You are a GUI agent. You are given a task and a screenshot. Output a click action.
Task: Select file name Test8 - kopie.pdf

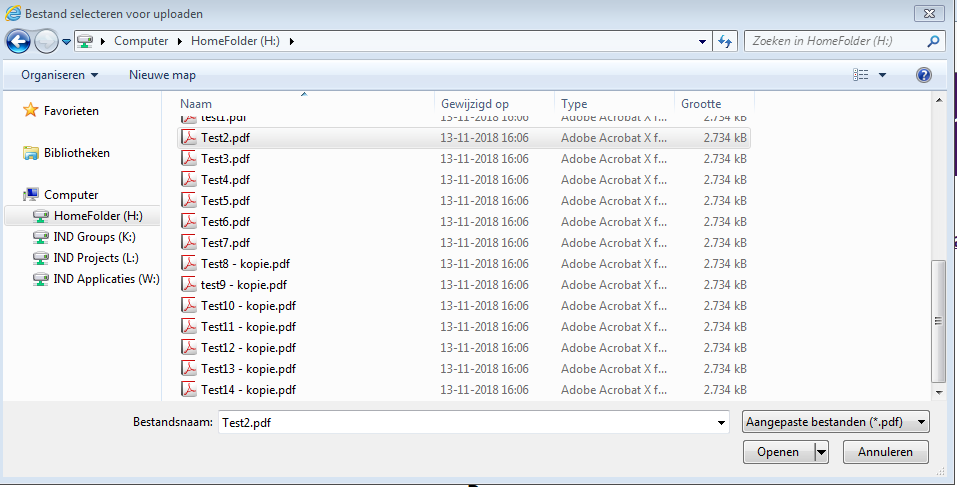(245, 264)
